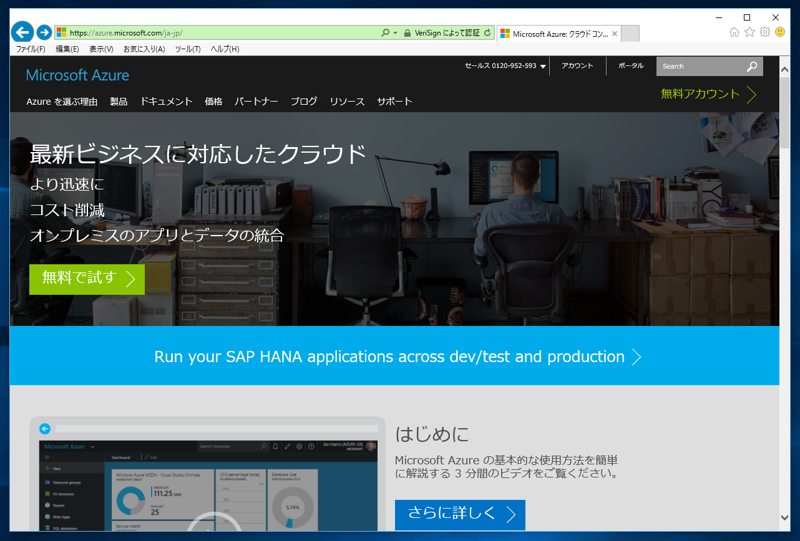800x541 pixels.
Task: Open the ヘルプ(H) menu
Action: click(225, 49)
